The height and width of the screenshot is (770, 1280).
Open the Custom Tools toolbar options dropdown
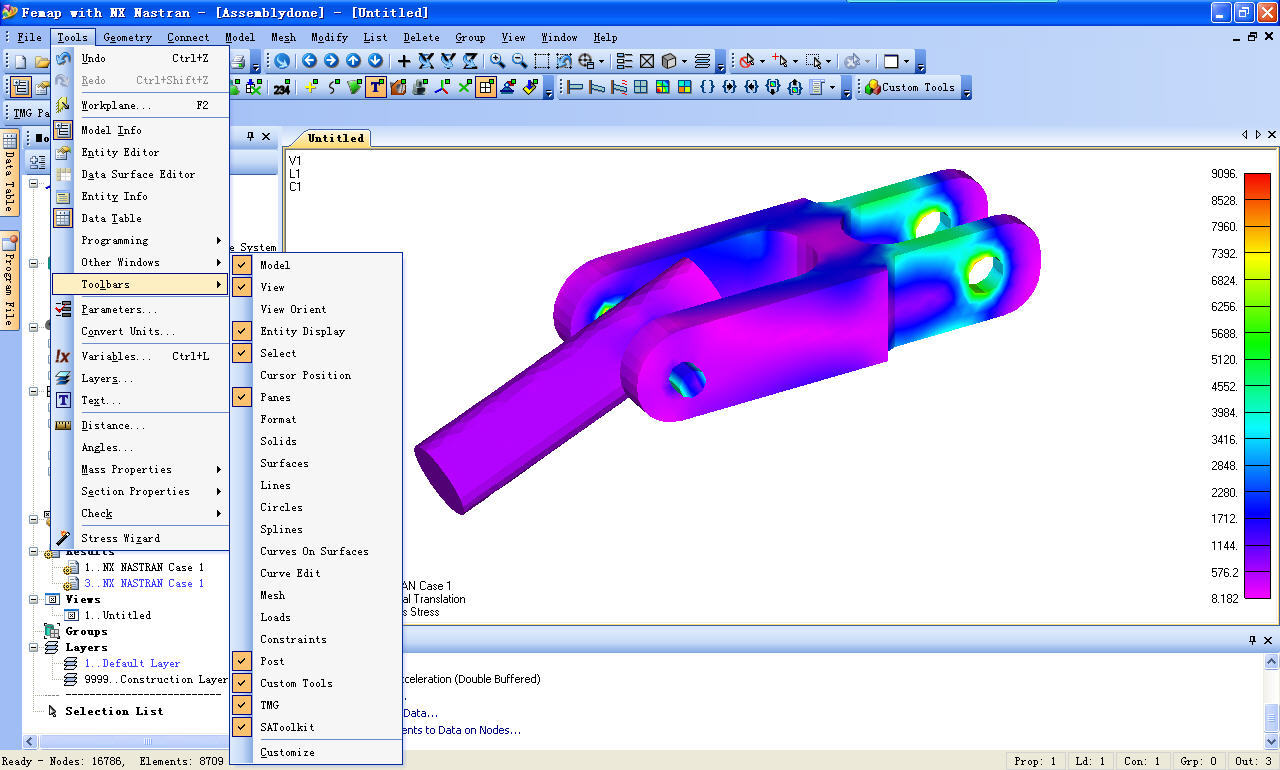coord(965,88)
